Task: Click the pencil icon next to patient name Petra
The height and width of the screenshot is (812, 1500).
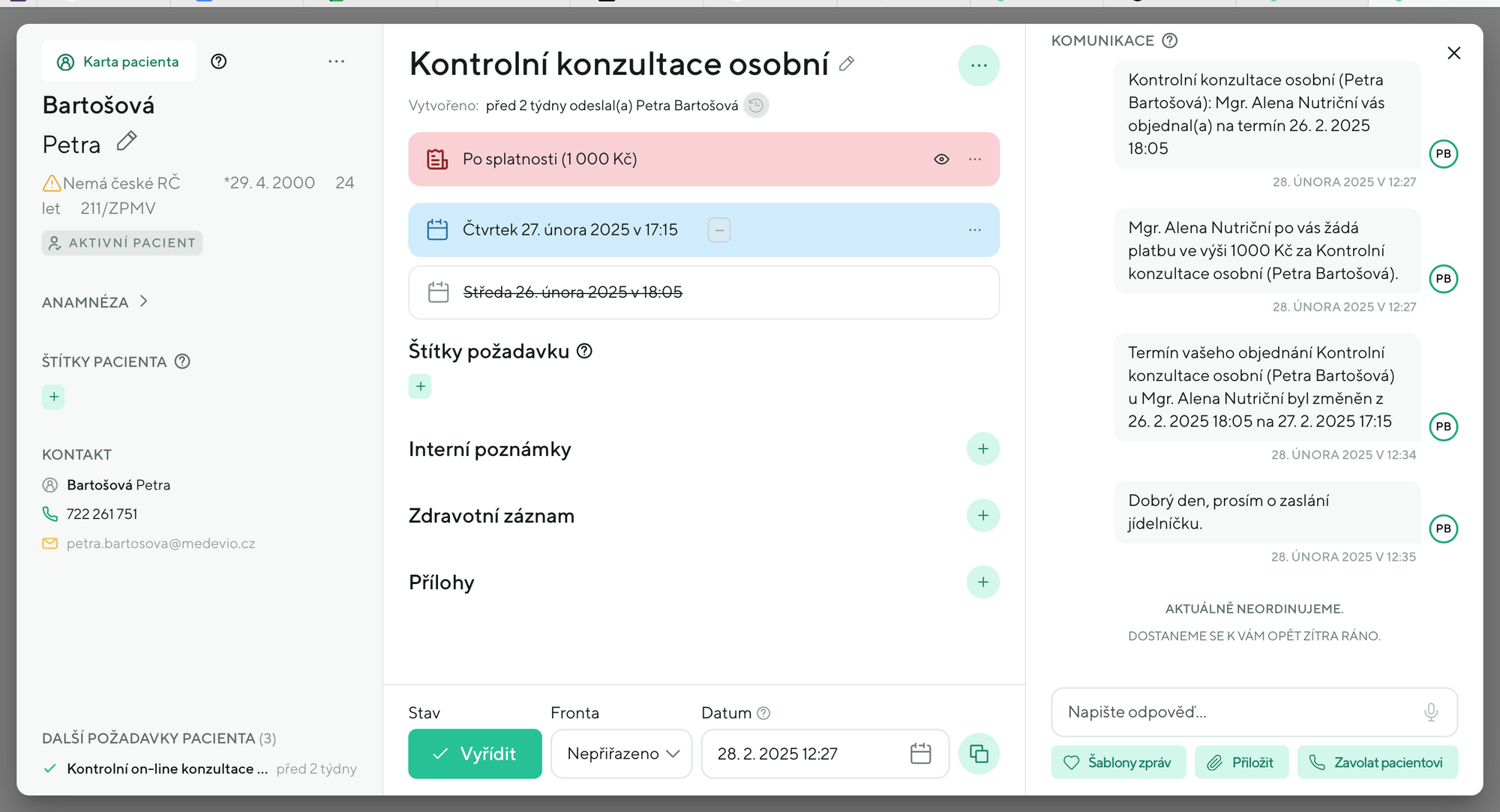Action: (127, 141)
